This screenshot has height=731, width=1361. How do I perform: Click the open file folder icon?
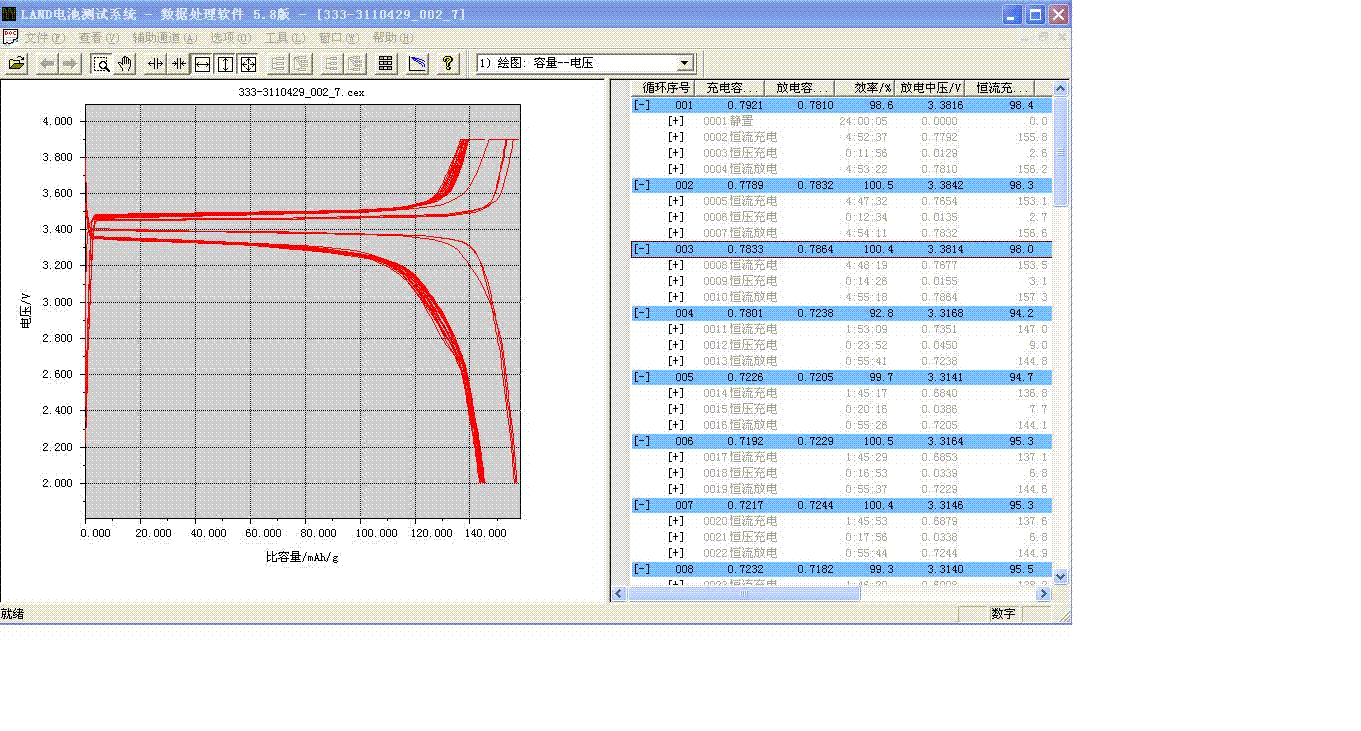(17, 64)
